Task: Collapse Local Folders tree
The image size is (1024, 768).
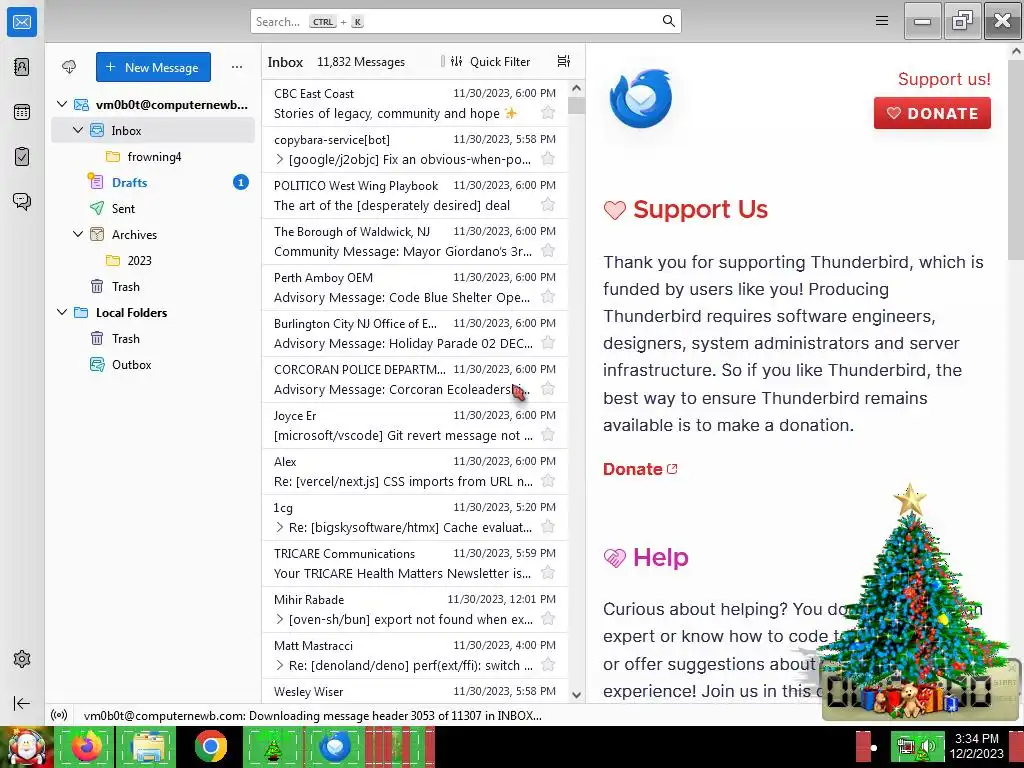Action: click(62, 312)
